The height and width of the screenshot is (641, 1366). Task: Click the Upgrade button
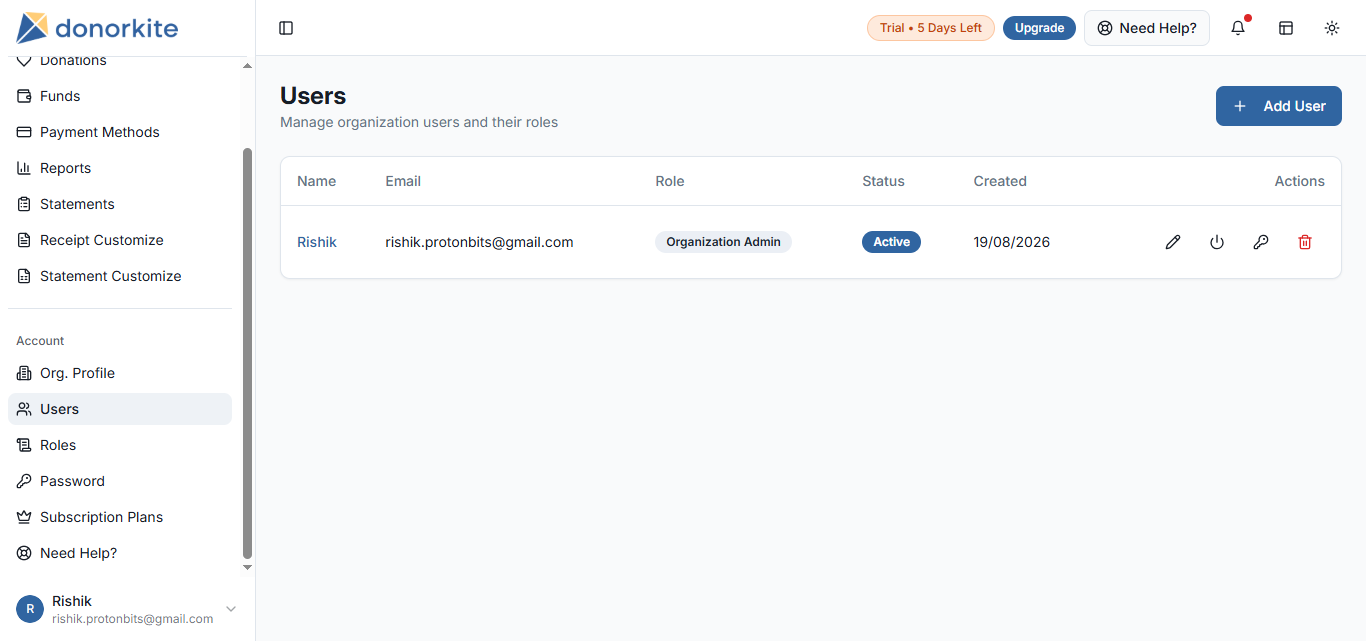coord(1039,28)
